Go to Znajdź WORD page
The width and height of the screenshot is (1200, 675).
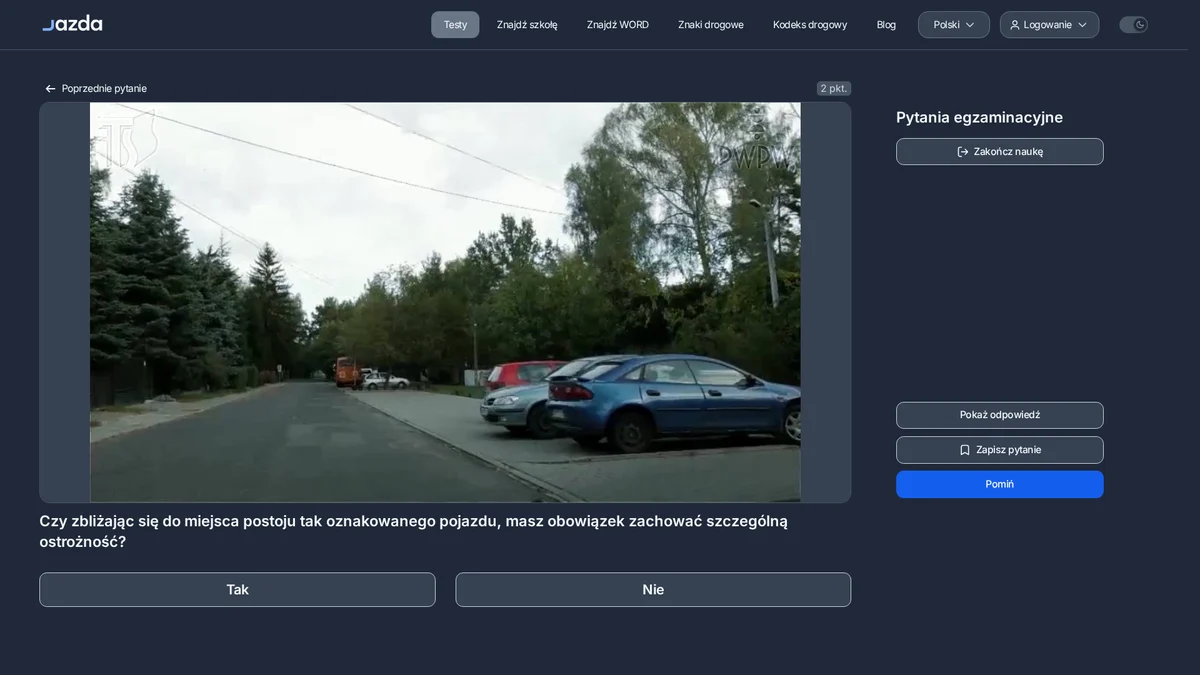[618, 25]
